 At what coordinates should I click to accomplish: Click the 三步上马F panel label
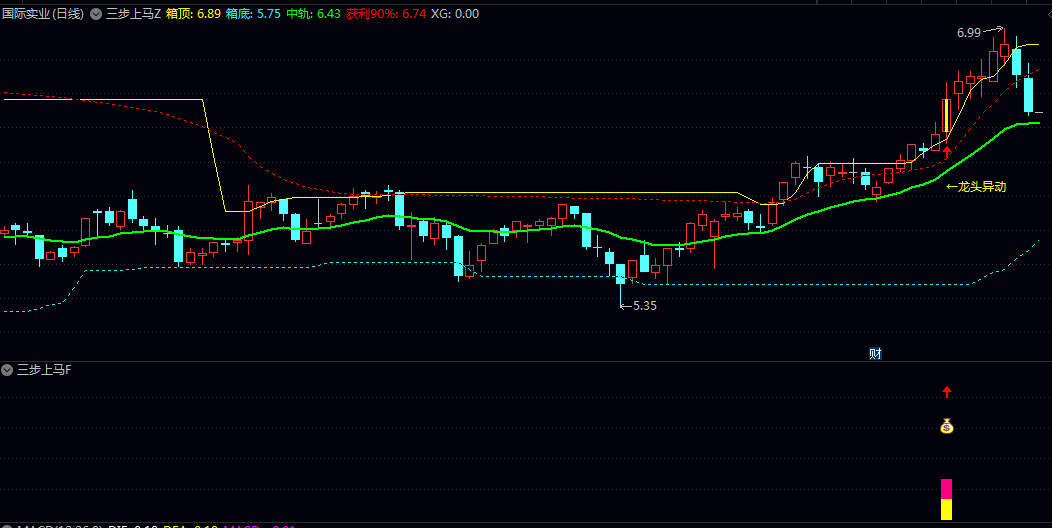pyautogui.click(x=44, y=370)
